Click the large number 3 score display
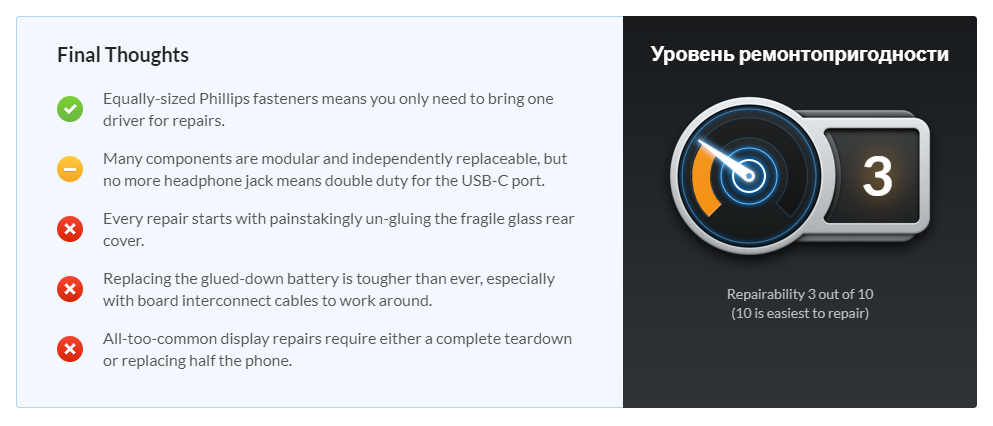This screenshot has height=426, width=993. (x=876, y=177)
